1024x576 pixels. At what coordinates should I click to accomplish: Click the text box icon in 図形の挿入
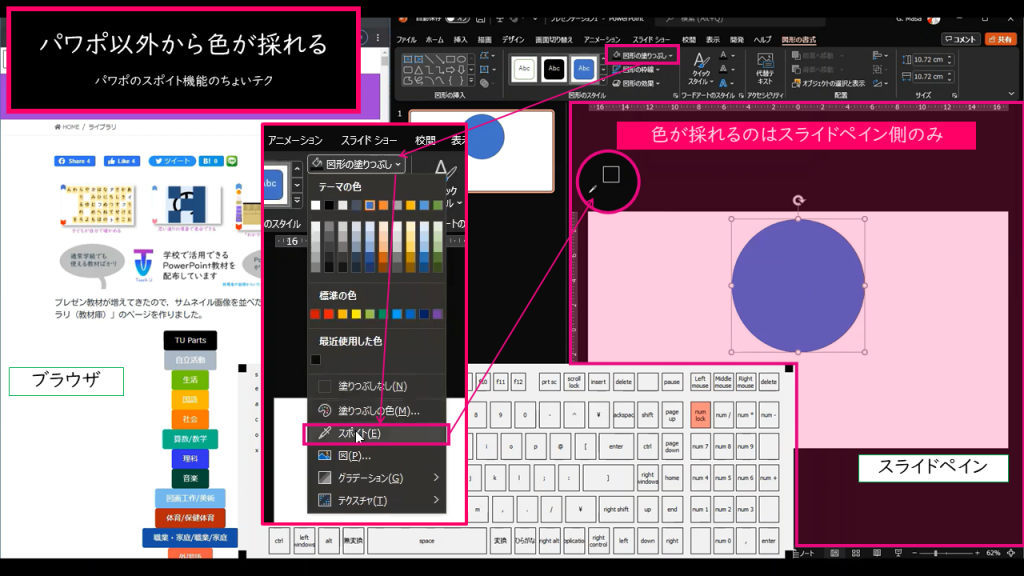pos(486,69)
